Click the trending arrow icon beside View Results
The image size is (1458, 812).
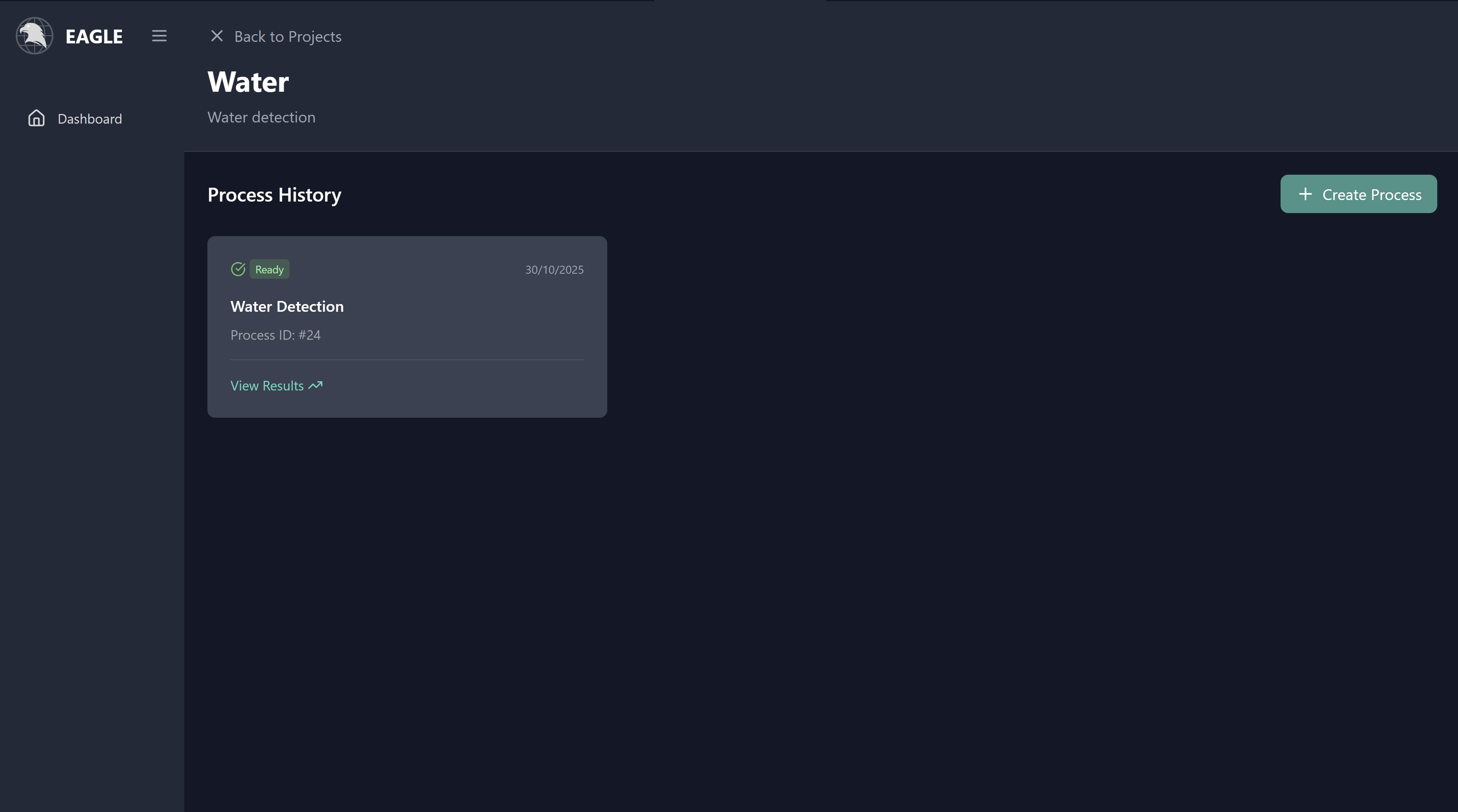(316, 386)
